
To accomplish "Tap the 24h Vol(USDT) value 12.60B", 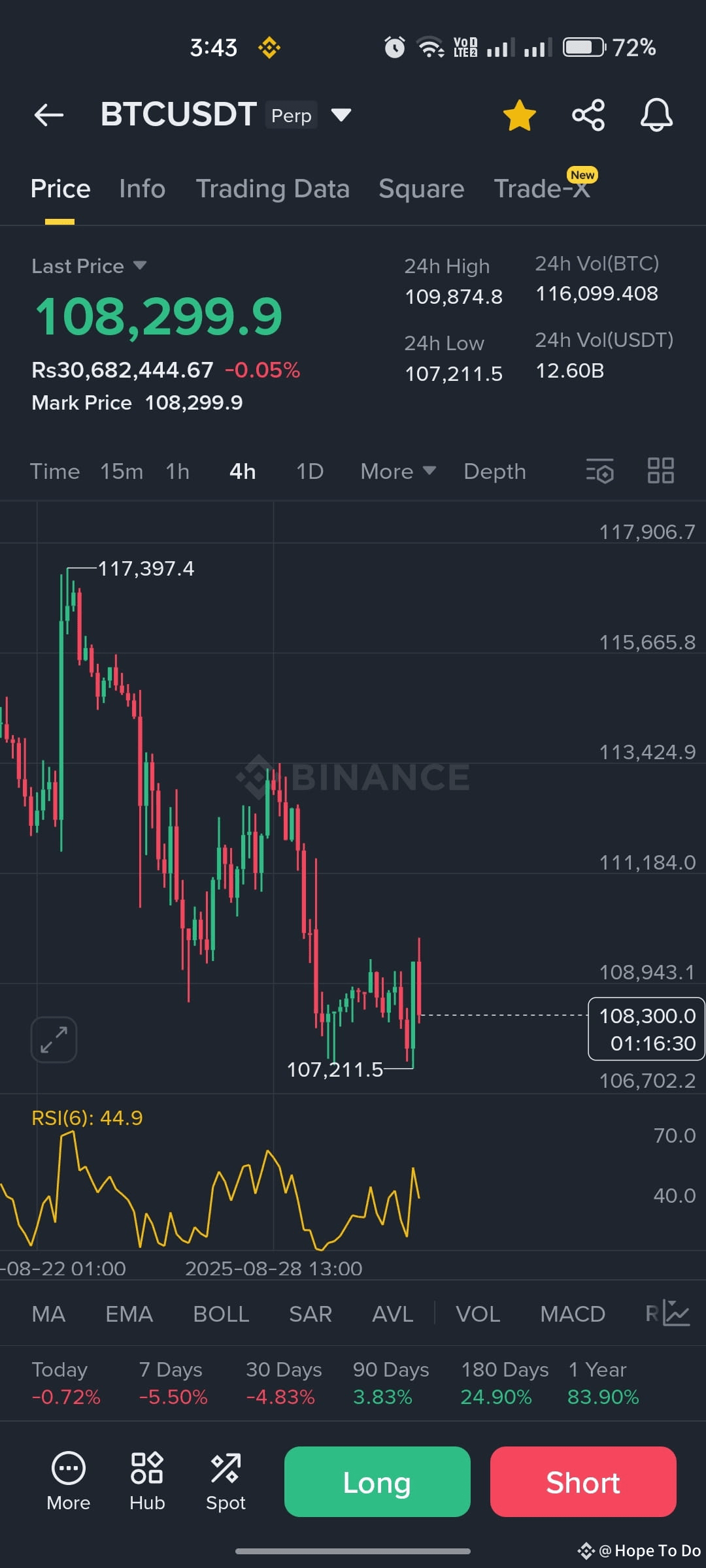I will (570, 370).
